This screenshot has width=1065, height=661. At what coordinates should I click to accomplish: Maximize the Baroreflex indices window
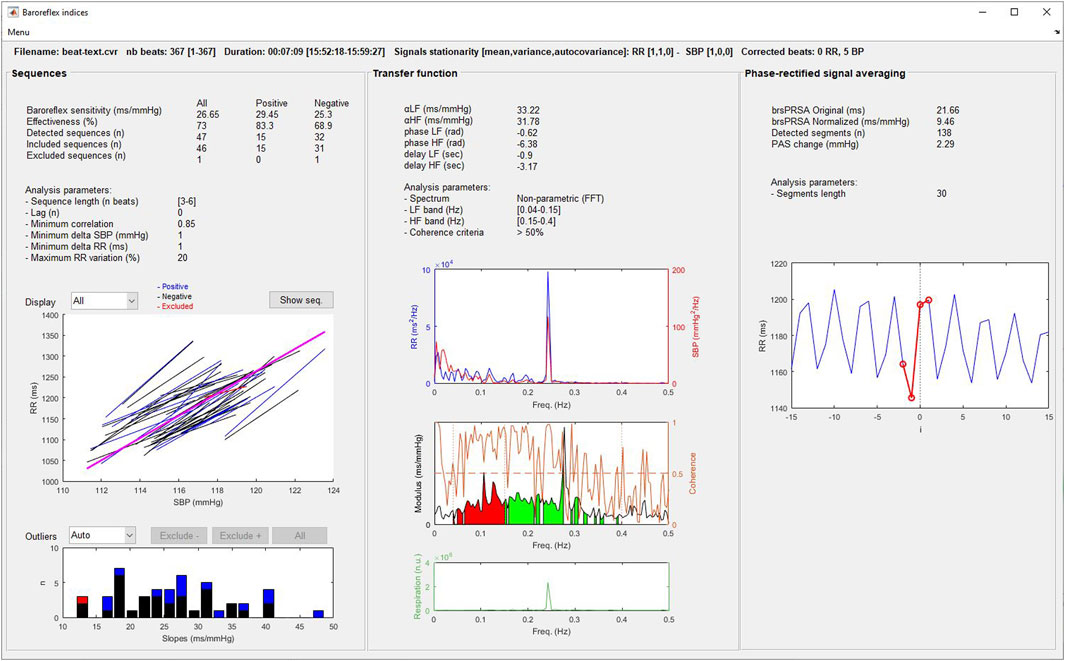pyautogui.click(x=1014, y=12)
